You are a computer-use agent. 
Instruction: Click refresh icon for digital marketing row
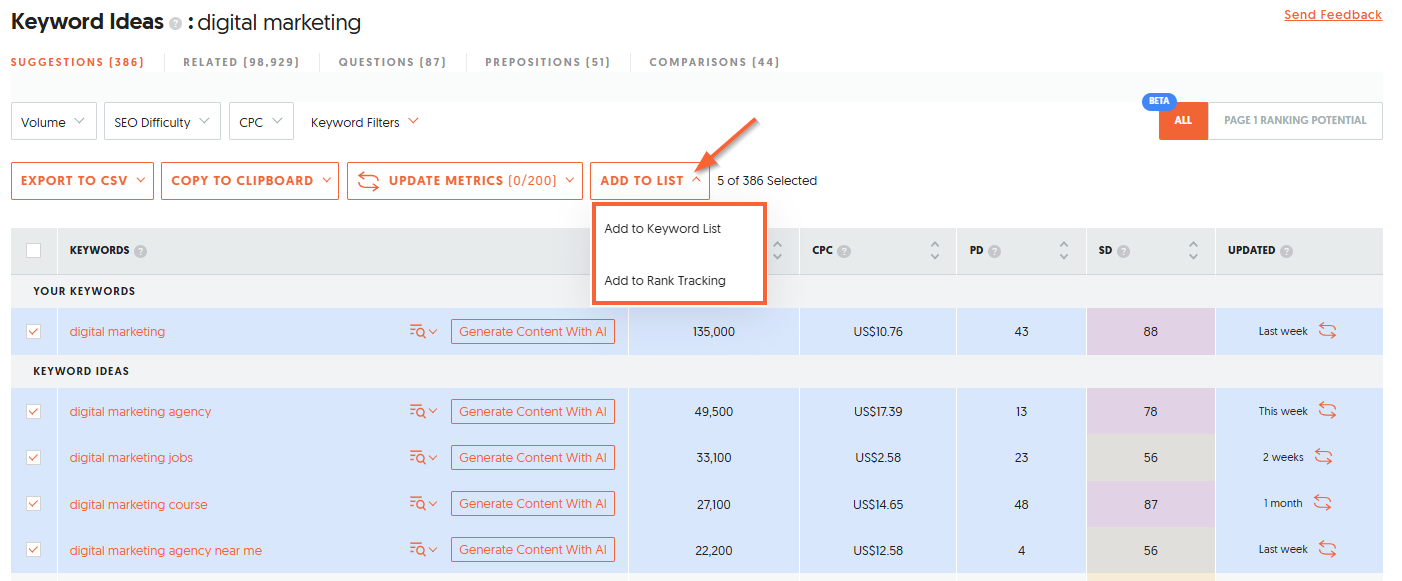pos(1327,331)
